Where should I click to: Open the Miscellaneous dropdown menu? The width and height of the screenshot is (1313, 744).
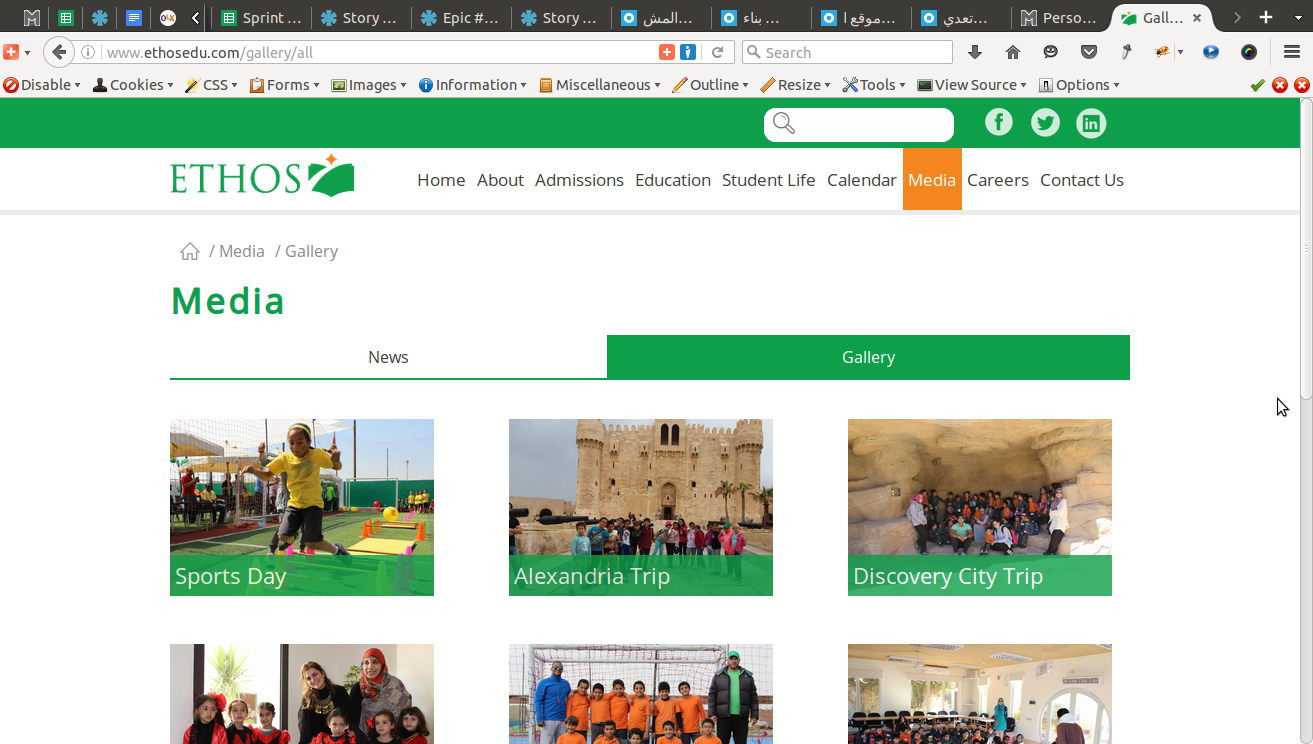[600, 85]
